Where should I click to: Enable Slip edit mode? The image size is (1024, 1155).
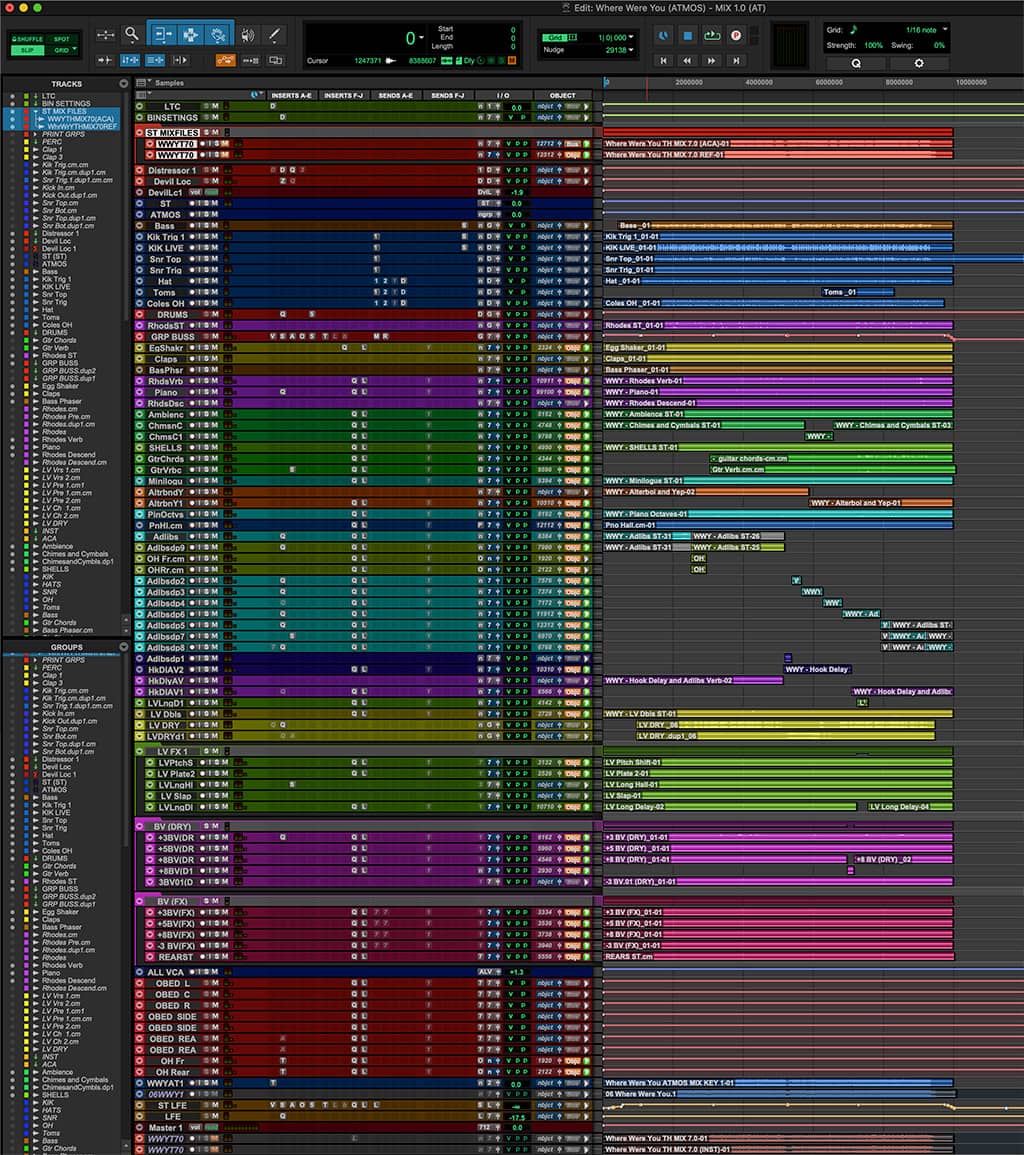pyautogui.click(x=27, y=50)
